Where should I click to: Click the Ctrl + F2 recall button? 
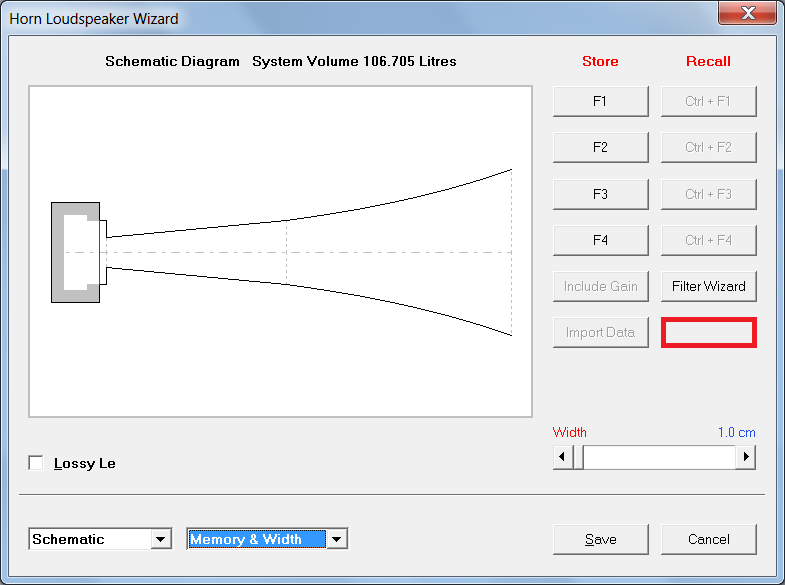click(x=708, y=147)
